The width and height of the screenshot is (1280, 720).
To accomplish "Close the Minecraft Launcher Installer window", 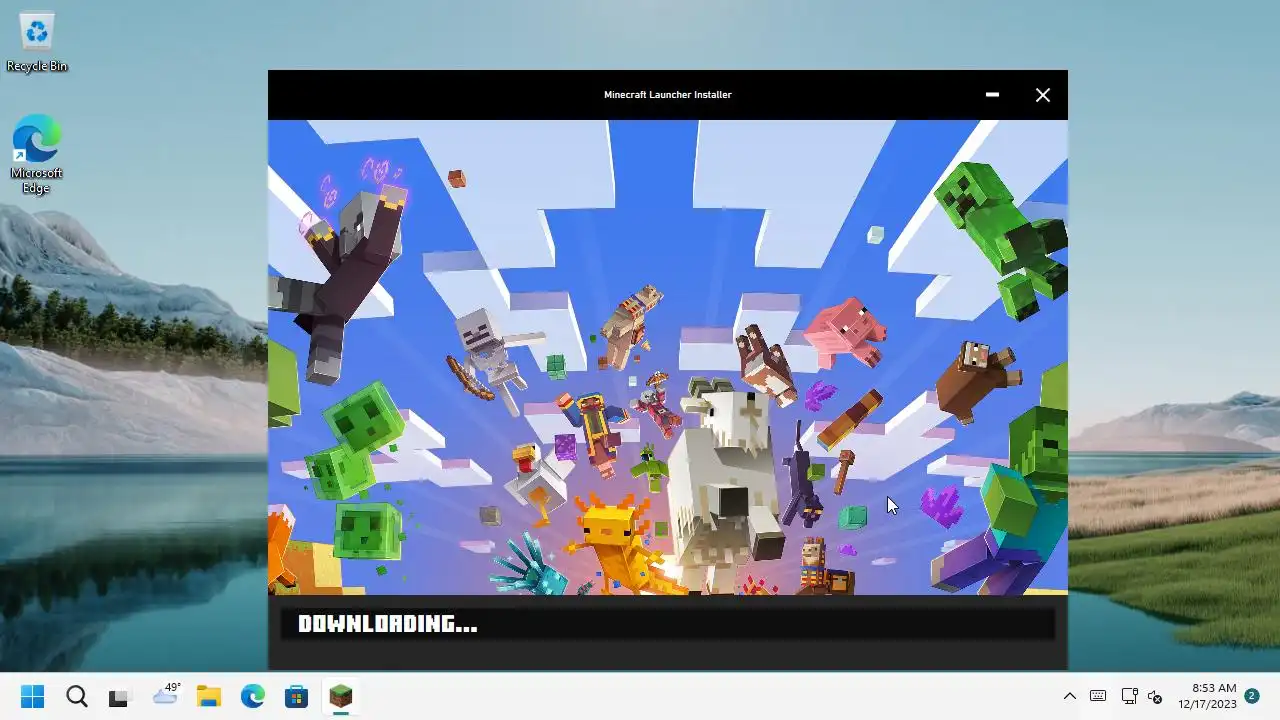I will coord(1042,95).
